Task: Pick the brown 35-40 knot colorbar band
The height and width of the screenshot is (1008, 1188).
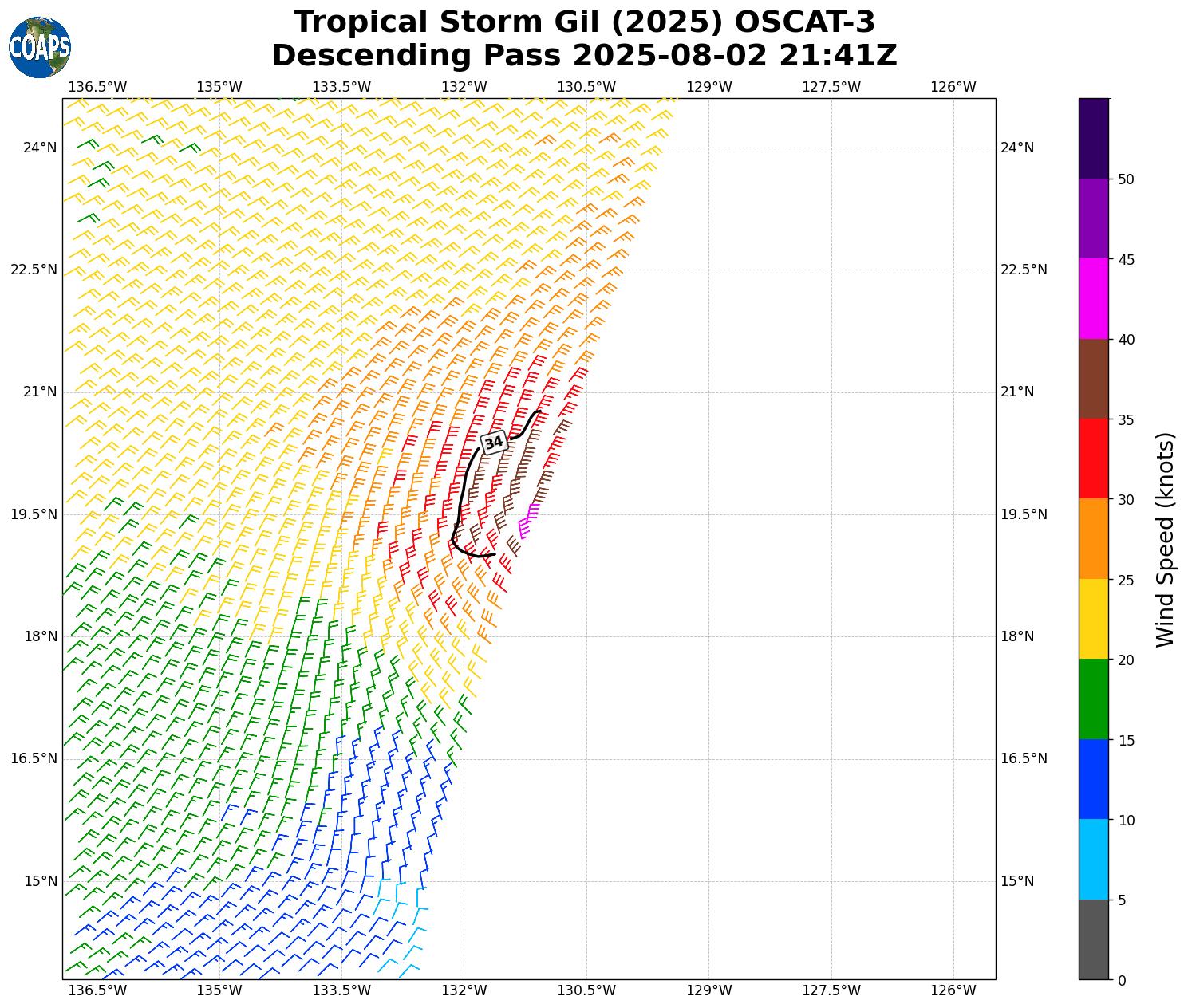Action: pos(1093,379)
